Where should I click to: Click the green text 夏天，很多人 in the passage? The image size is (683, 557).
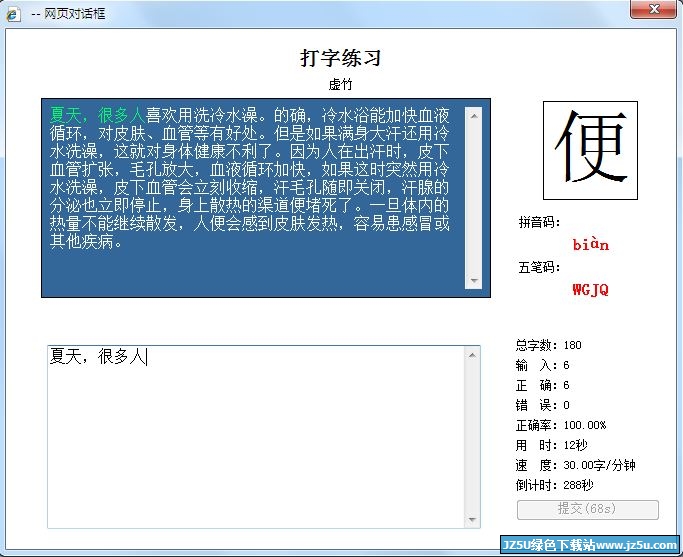tap(97, 115)
